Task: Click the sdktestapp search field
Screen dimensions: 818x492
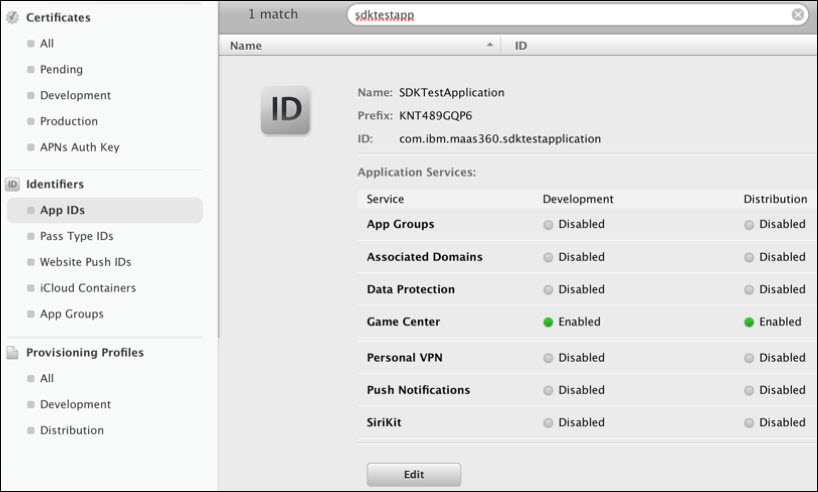Action: (x=577, y=15)
